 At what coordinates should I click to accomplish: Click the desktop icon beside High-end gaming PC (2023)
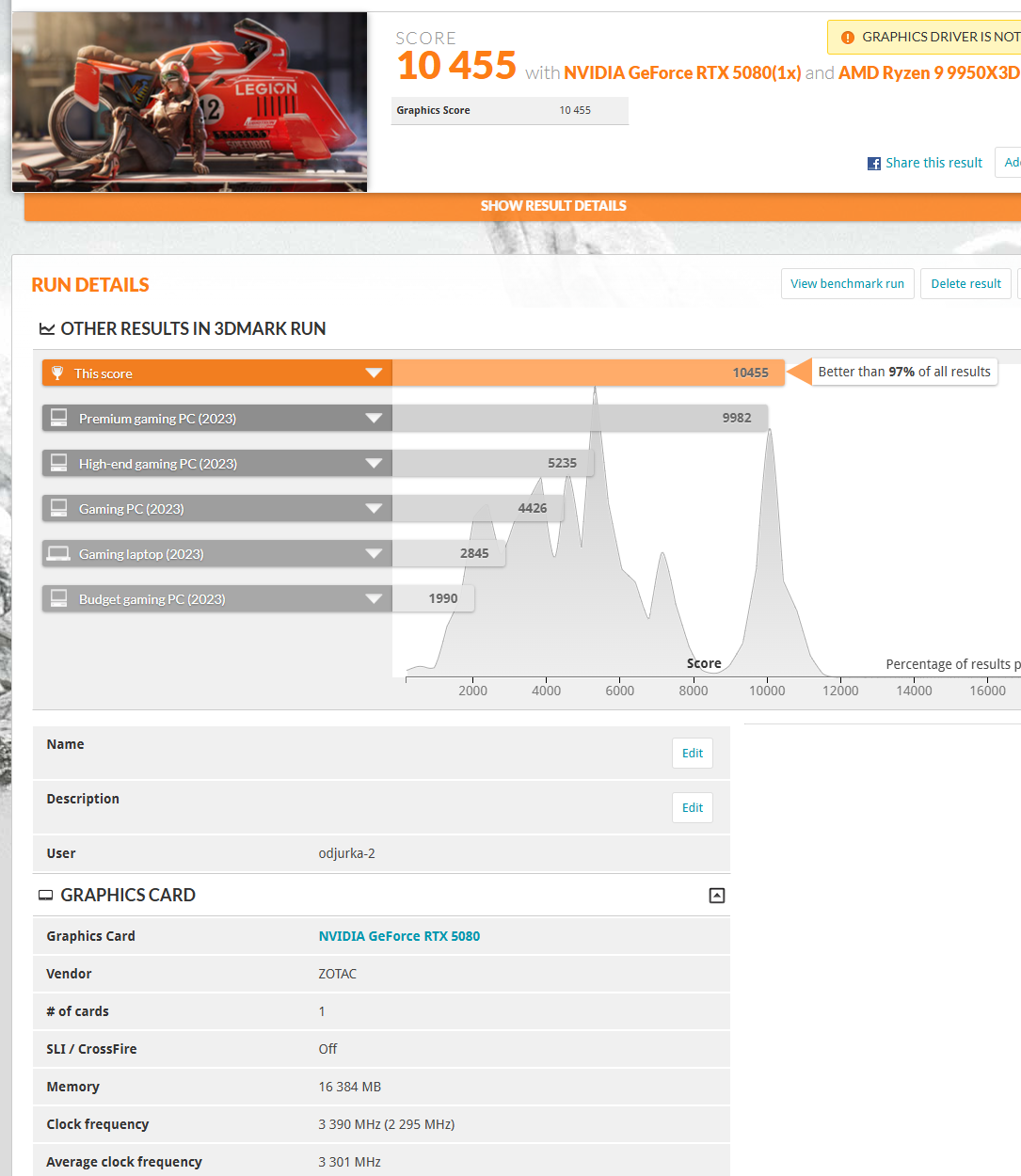[x=58, y=463]
